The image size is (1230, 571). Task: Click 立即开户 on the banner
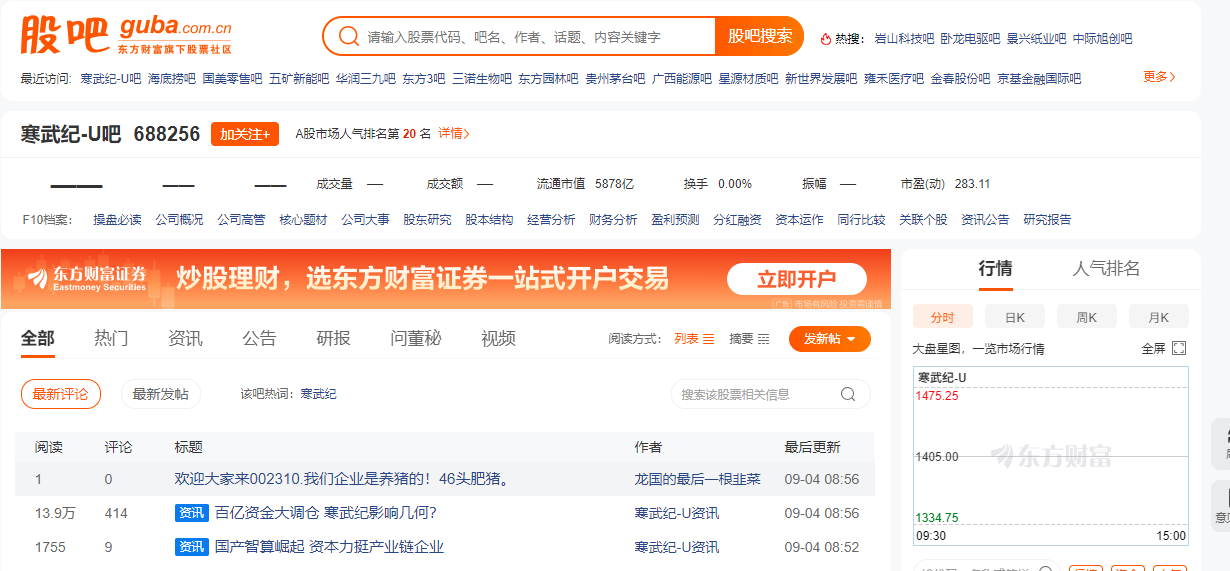[796, 279]
